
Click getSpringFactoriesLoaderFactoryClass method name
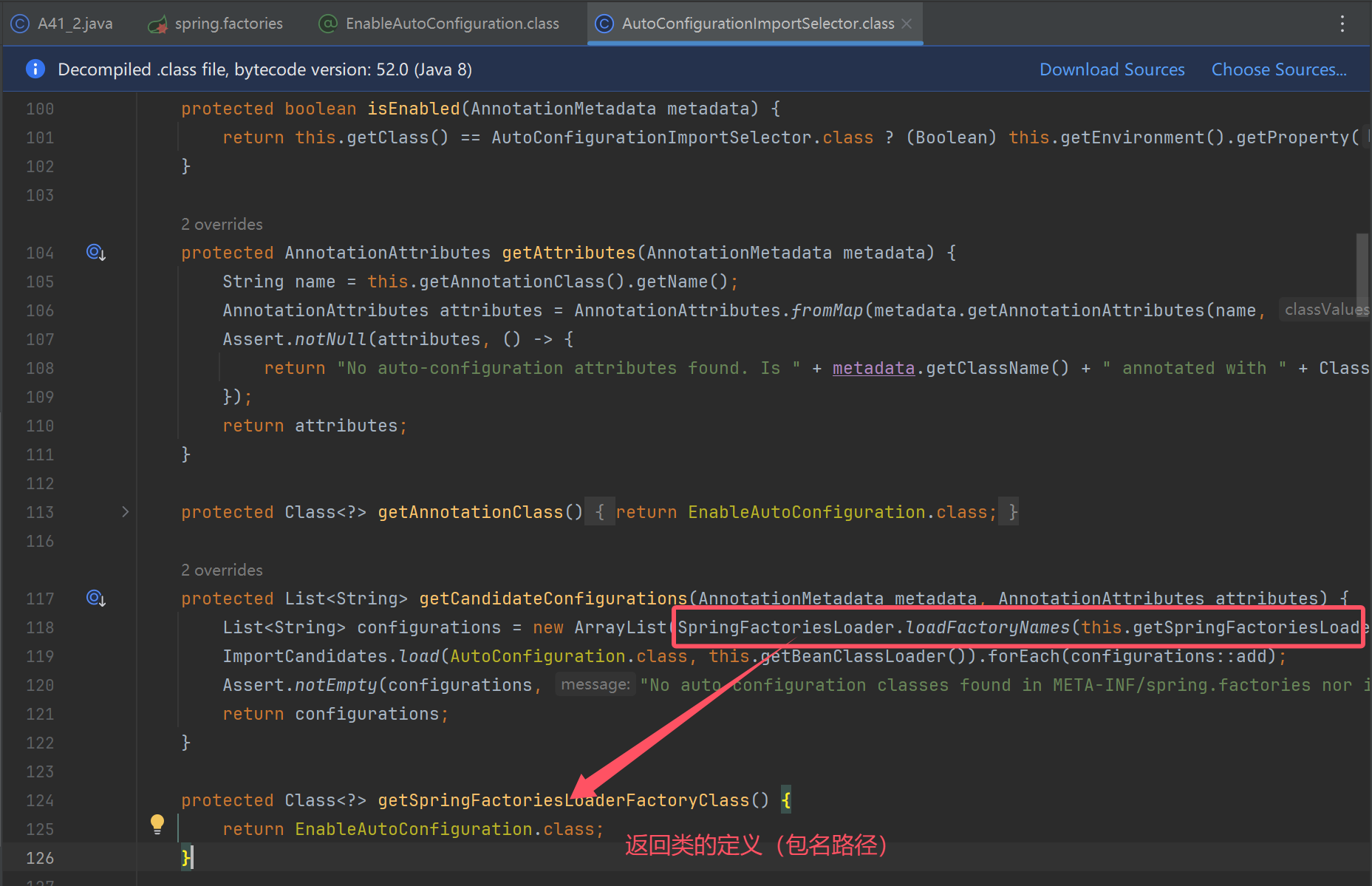click(564, 800)
